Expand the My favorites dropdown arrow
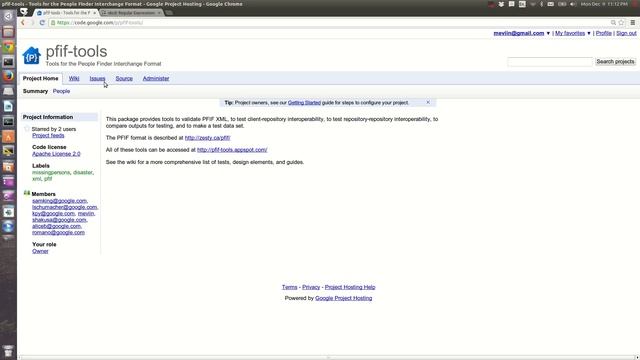This screenshot has height=360, width=640. 589,33
